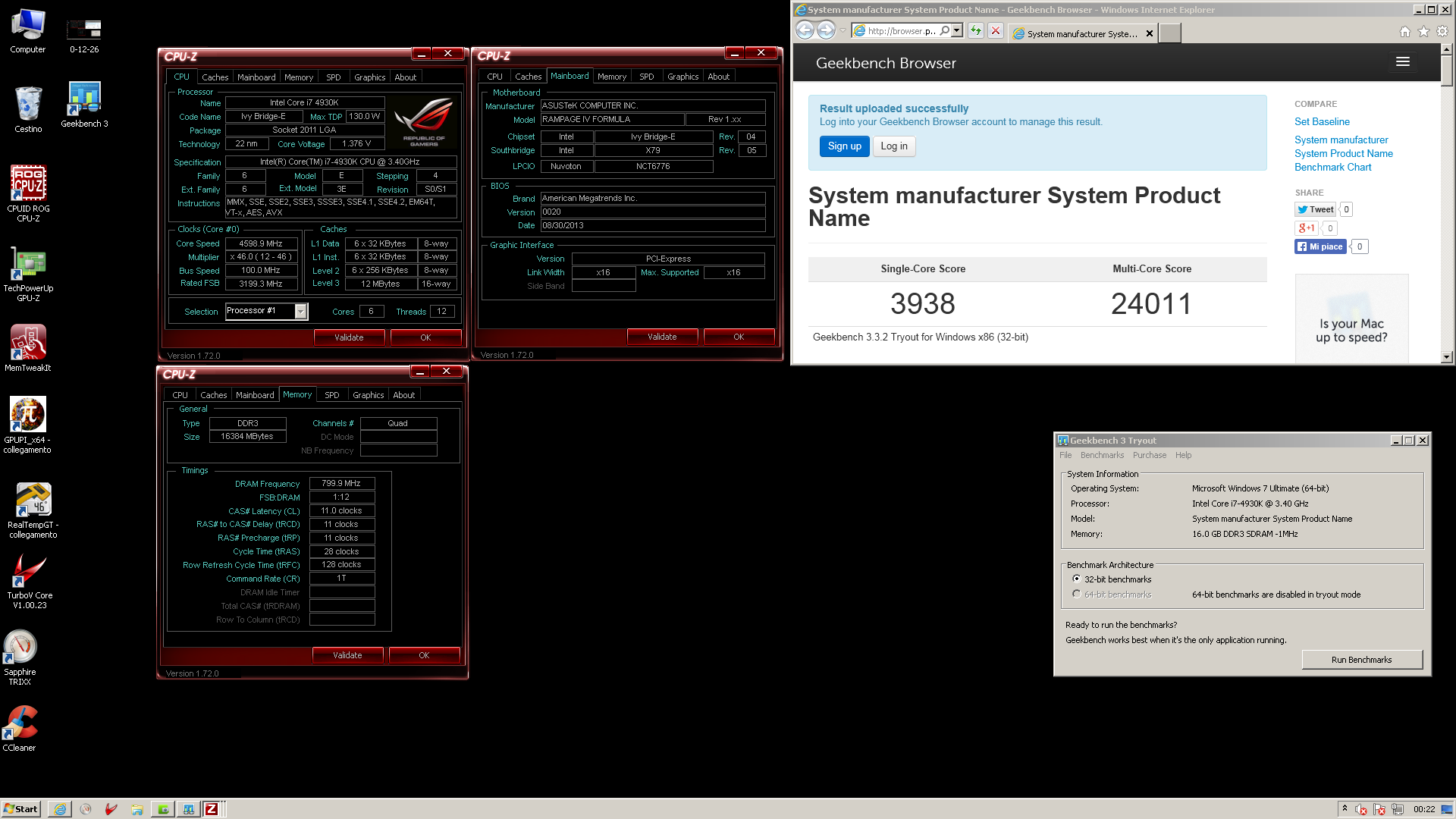Open the Purchase menu in Geekbench
This screenshot has width=1456, height=819.
click(1150, 455)
